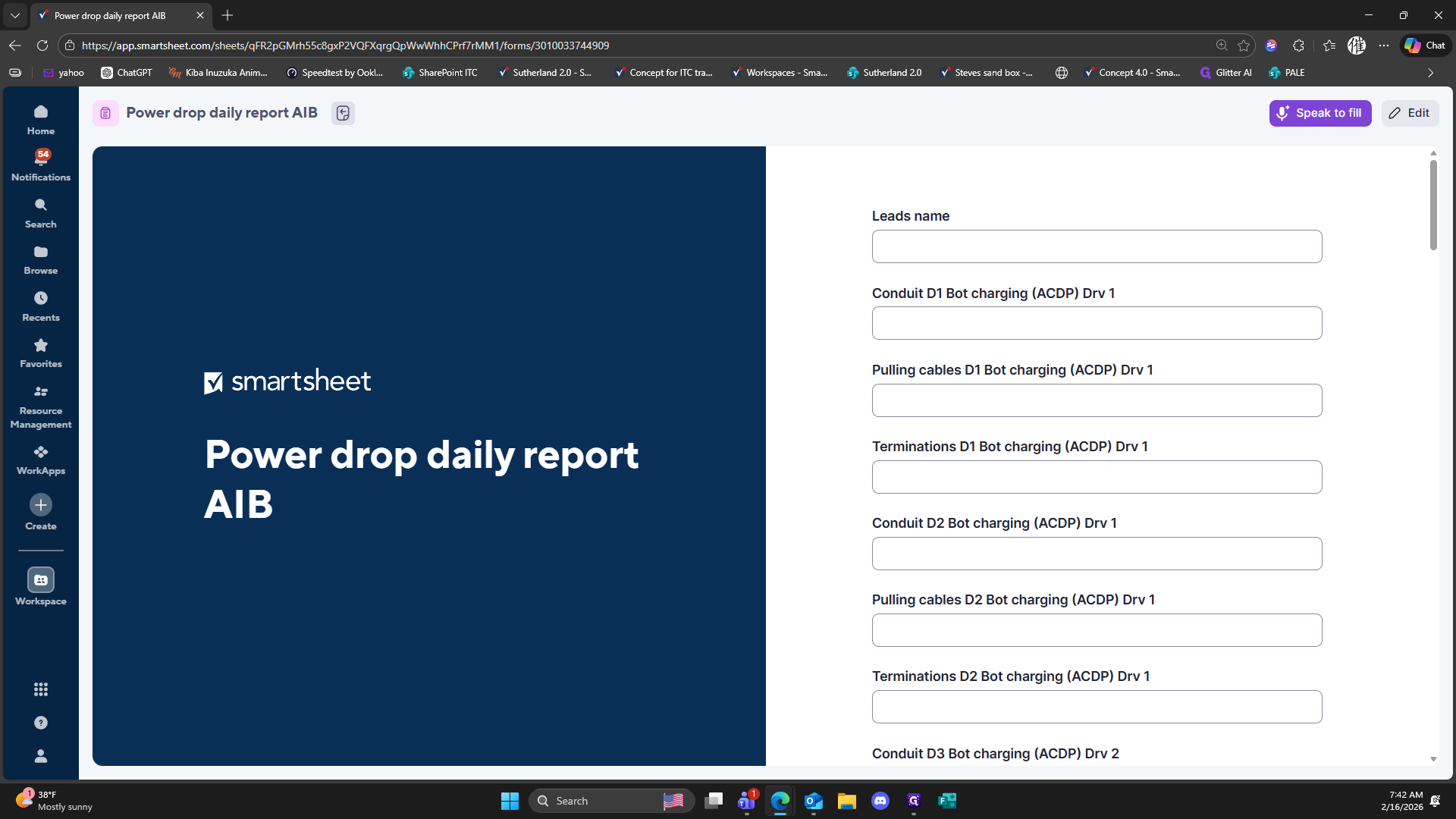Screen dimensions: 1456x819
Task: Open WorkApps in sidebar
Action: pyautogui.click(x=41, y=460)
